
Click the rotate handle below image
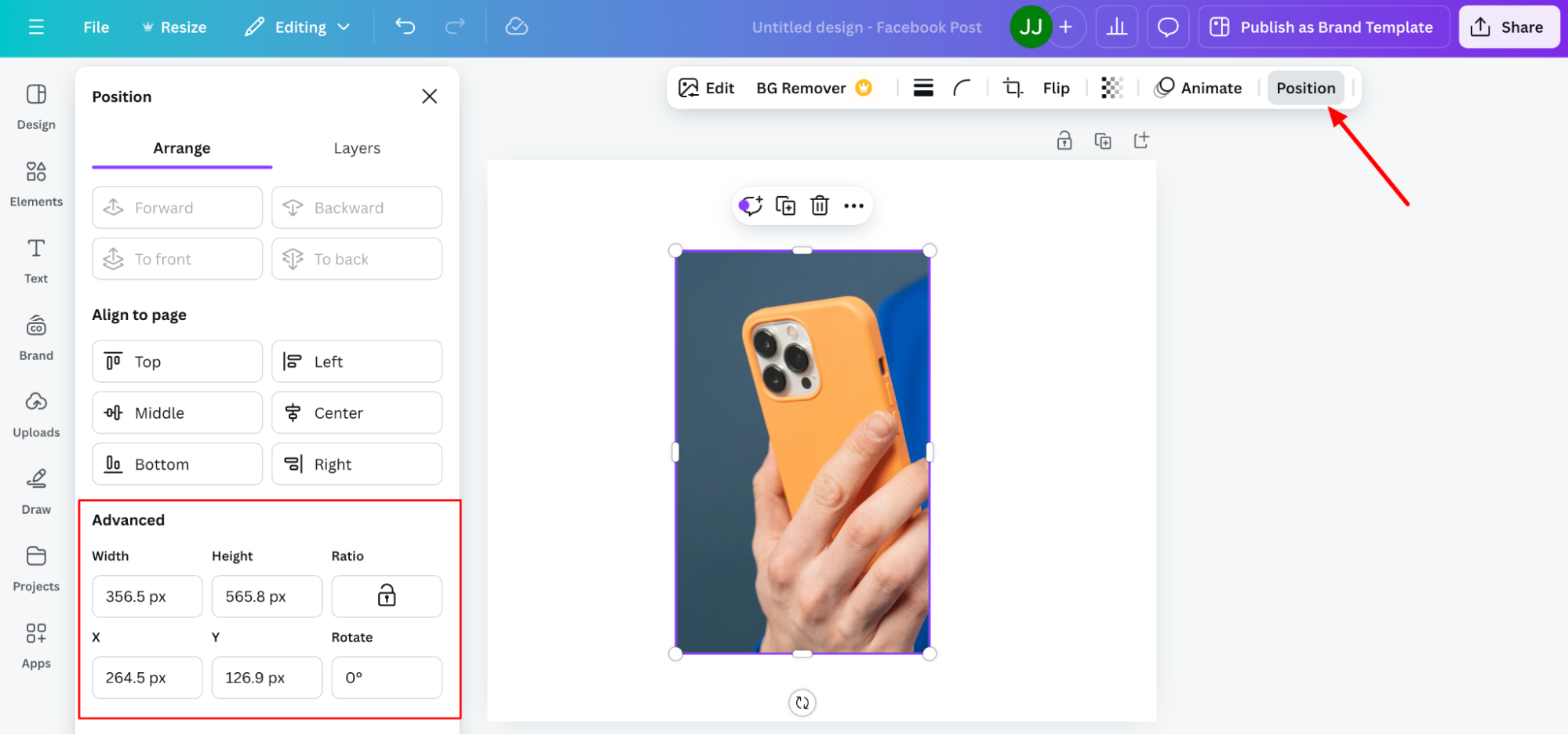pos(802,703)
